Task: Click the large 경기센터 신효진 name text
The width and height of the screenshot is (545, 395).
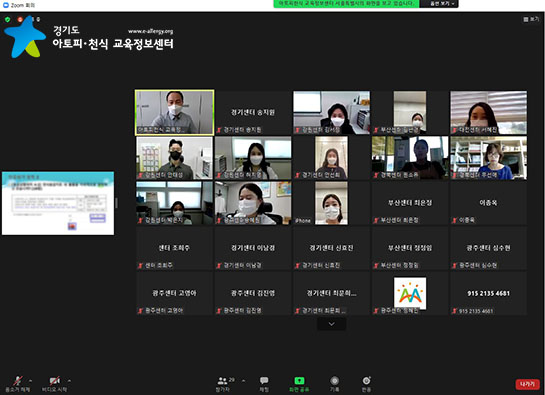Action: point(331,248)
